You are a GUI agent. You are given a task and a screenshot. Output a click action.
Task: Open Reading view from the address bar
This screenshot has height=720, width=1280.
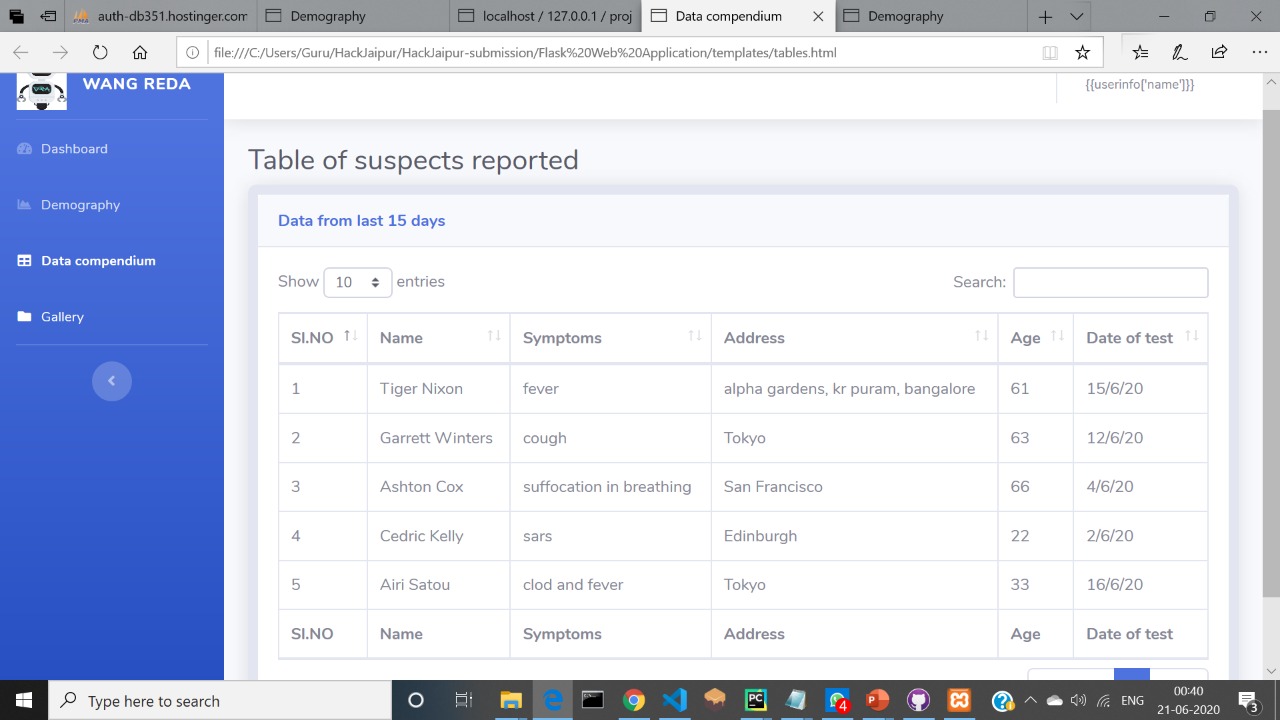[1050, 53]
